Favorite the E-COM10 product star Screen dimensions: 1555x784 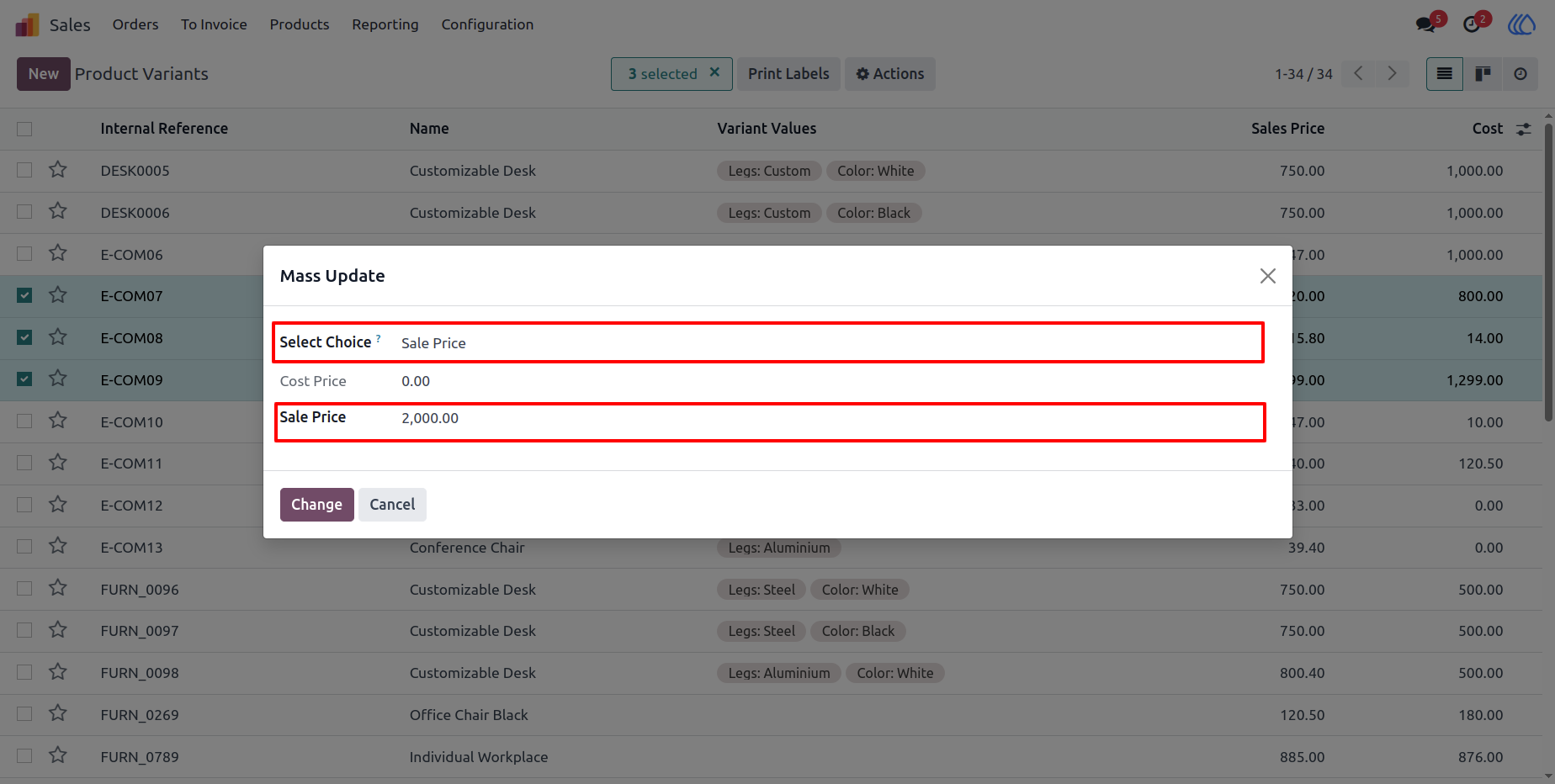tap(58, 421)
